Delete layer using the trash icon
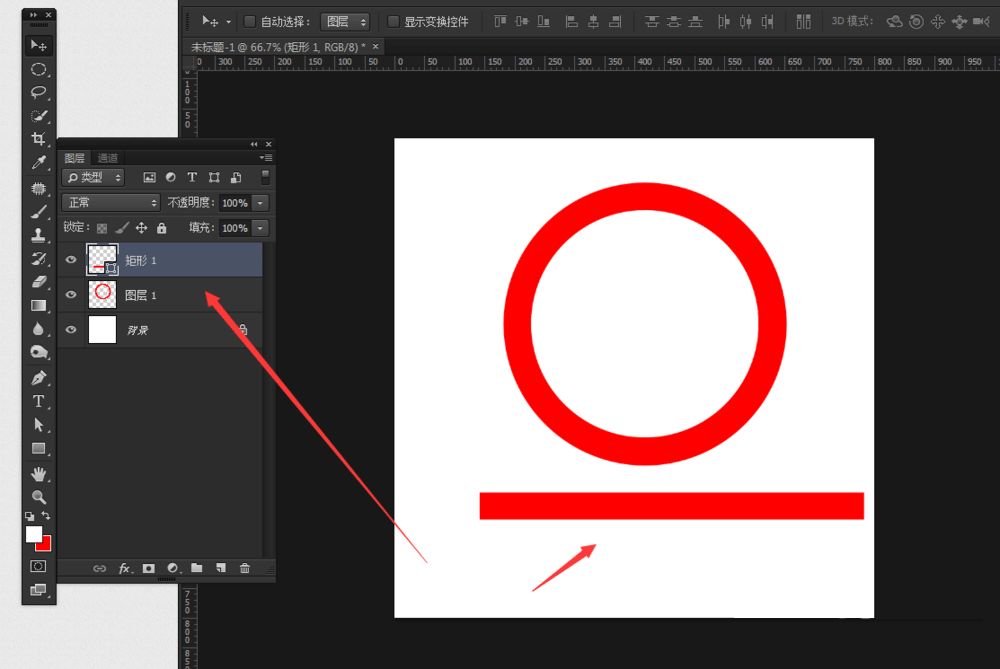The height and width of the screenshot is (669, 1000). [x=245, y=568]
